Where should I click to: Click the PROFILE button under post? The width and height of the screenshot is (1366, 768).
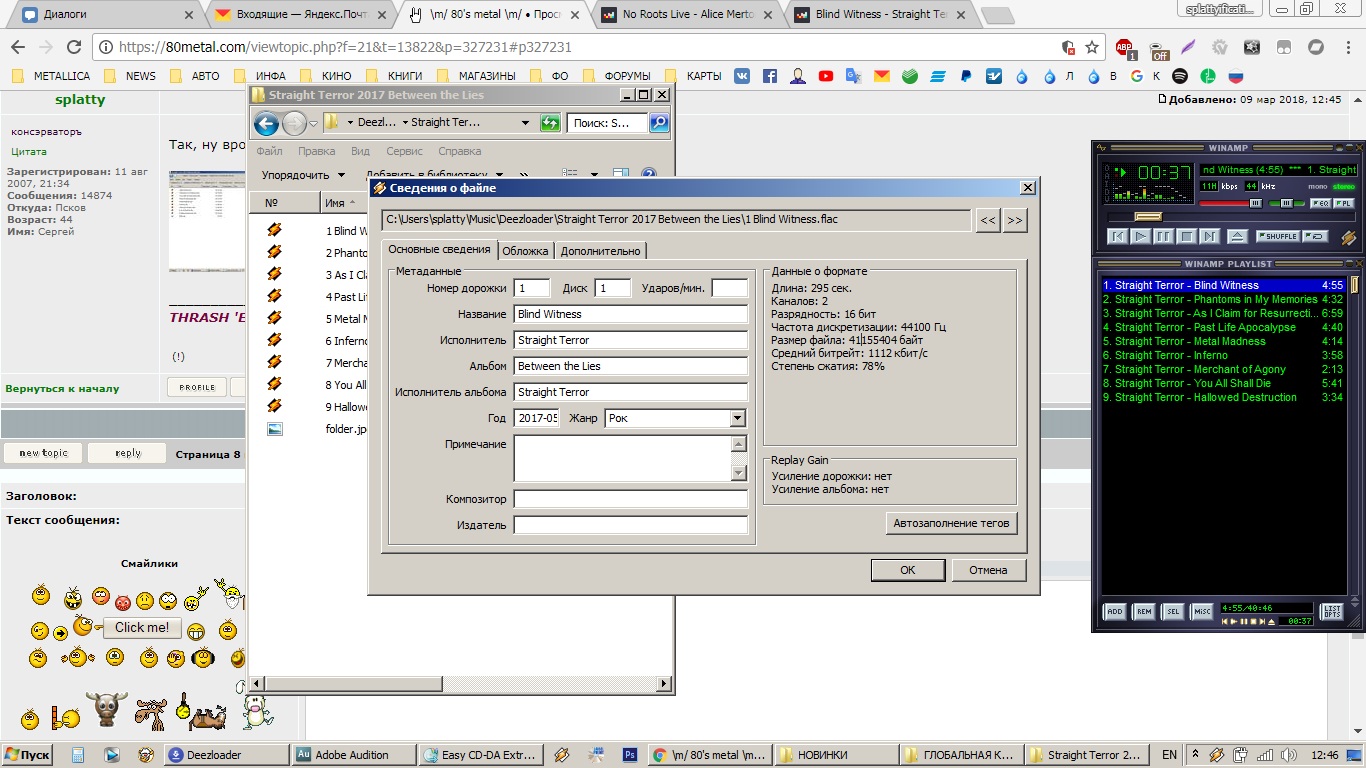197,387
